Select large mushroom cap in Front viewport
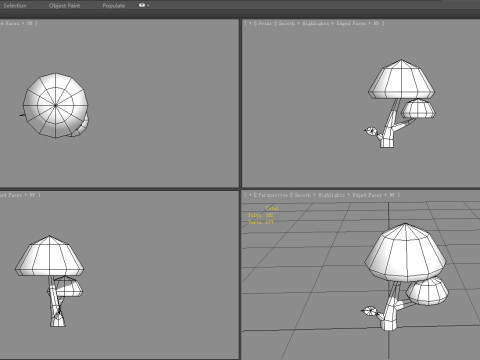The image size is (480, 360). pos(401,79)
